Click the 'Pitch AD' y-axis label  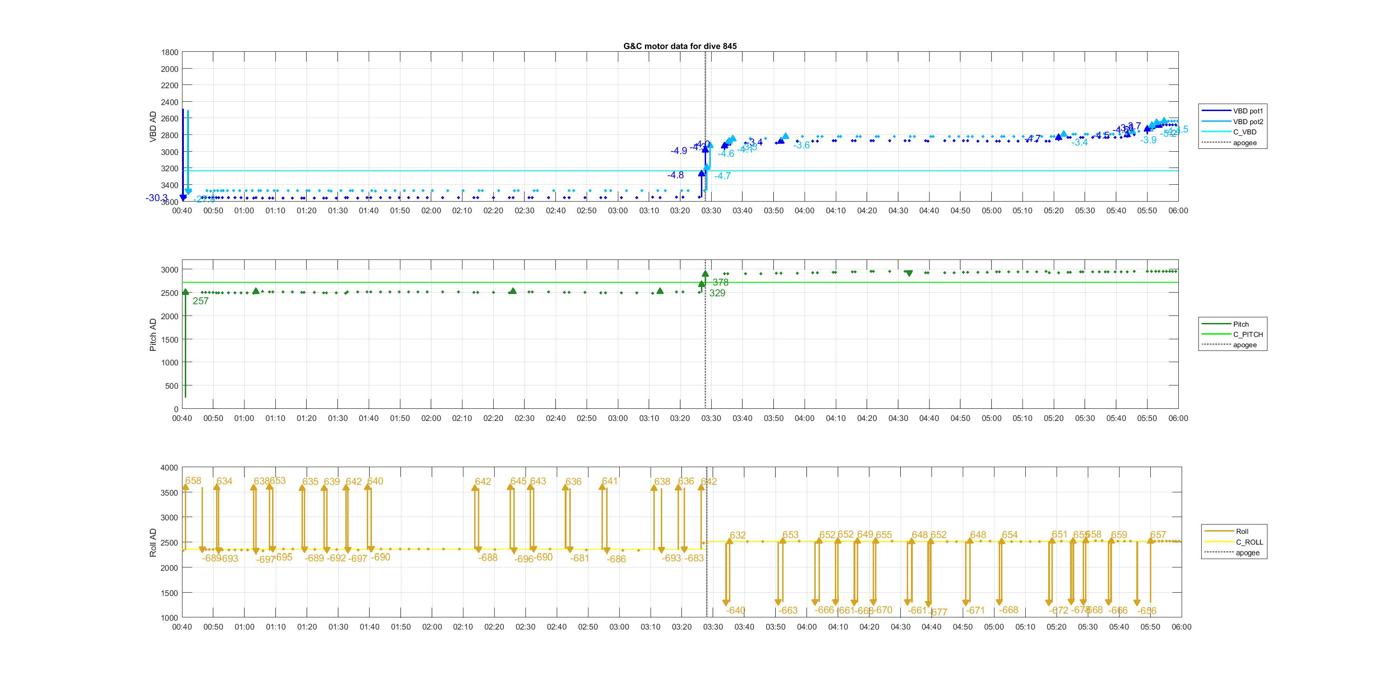[x=154, y=335]
